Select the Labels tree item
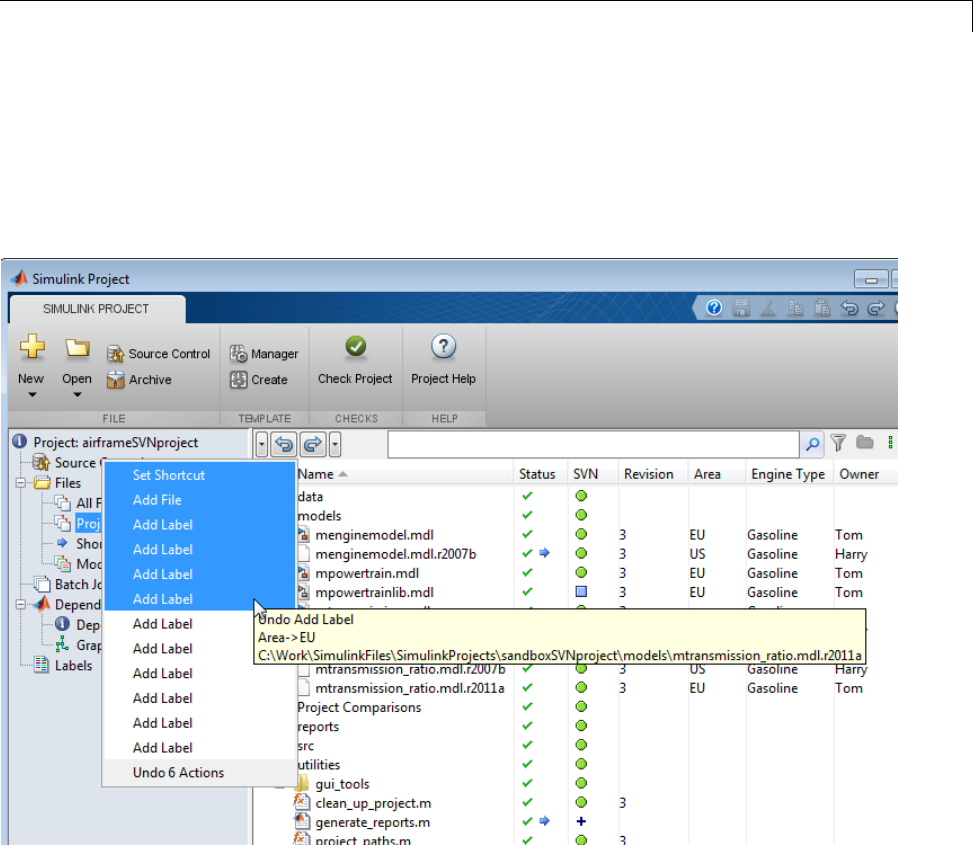 click(73, 666)
